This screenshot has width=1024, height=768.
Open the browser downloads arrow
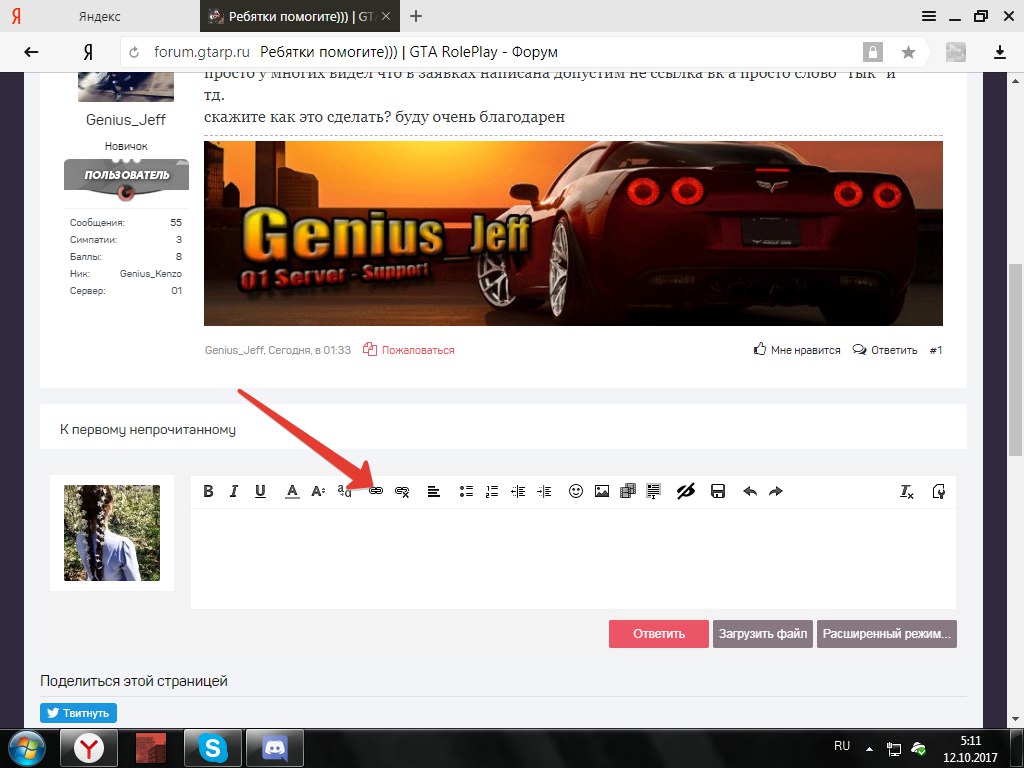(x=999, y=52)
